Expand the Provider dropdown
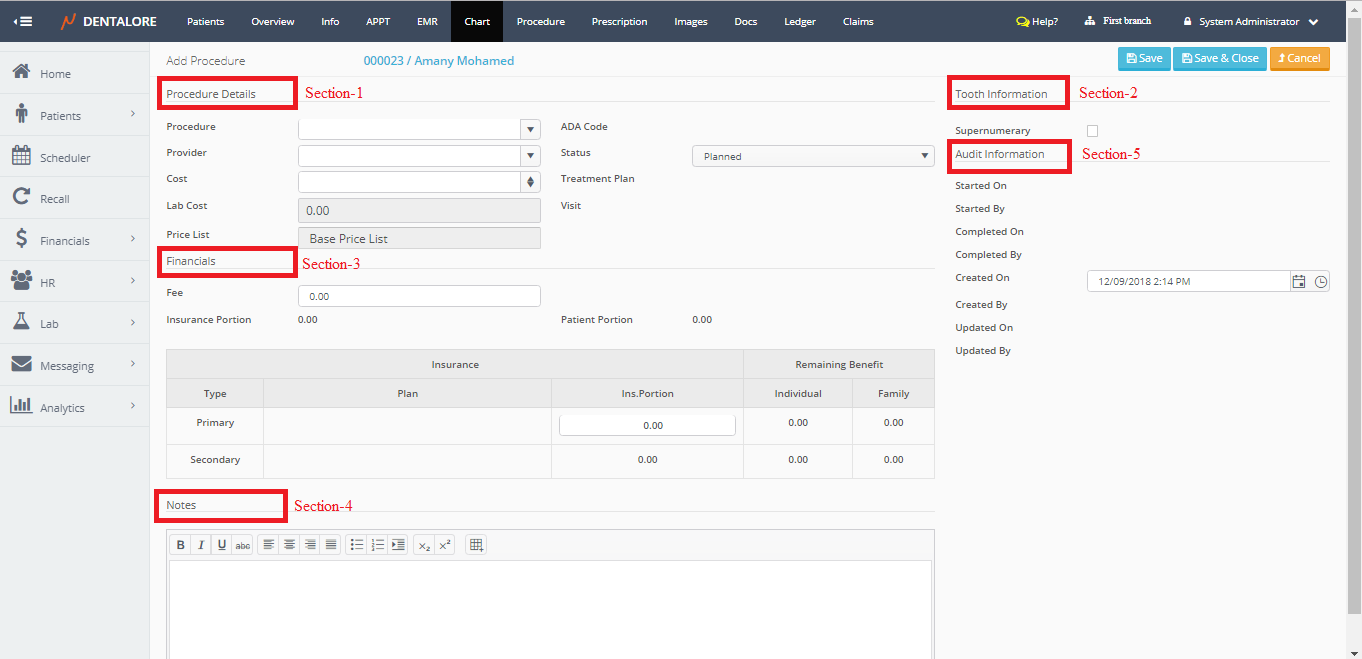Image resolution: width=1362 pixels, height=659 pixels. [530, 156]
